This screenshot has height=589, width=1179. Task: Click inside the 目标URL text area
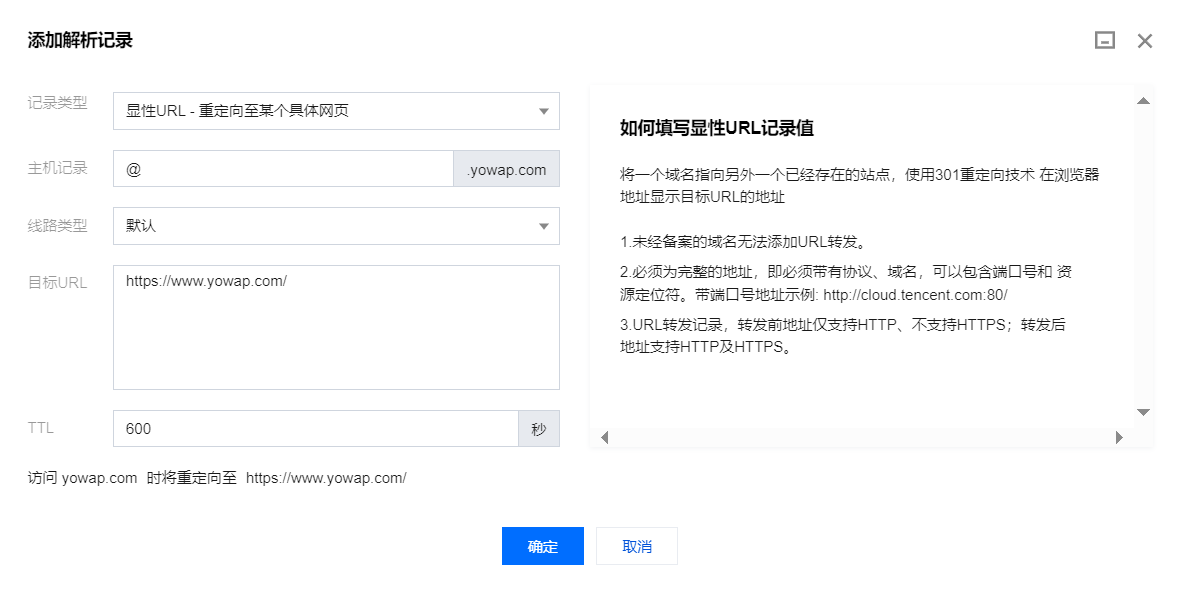336,327
